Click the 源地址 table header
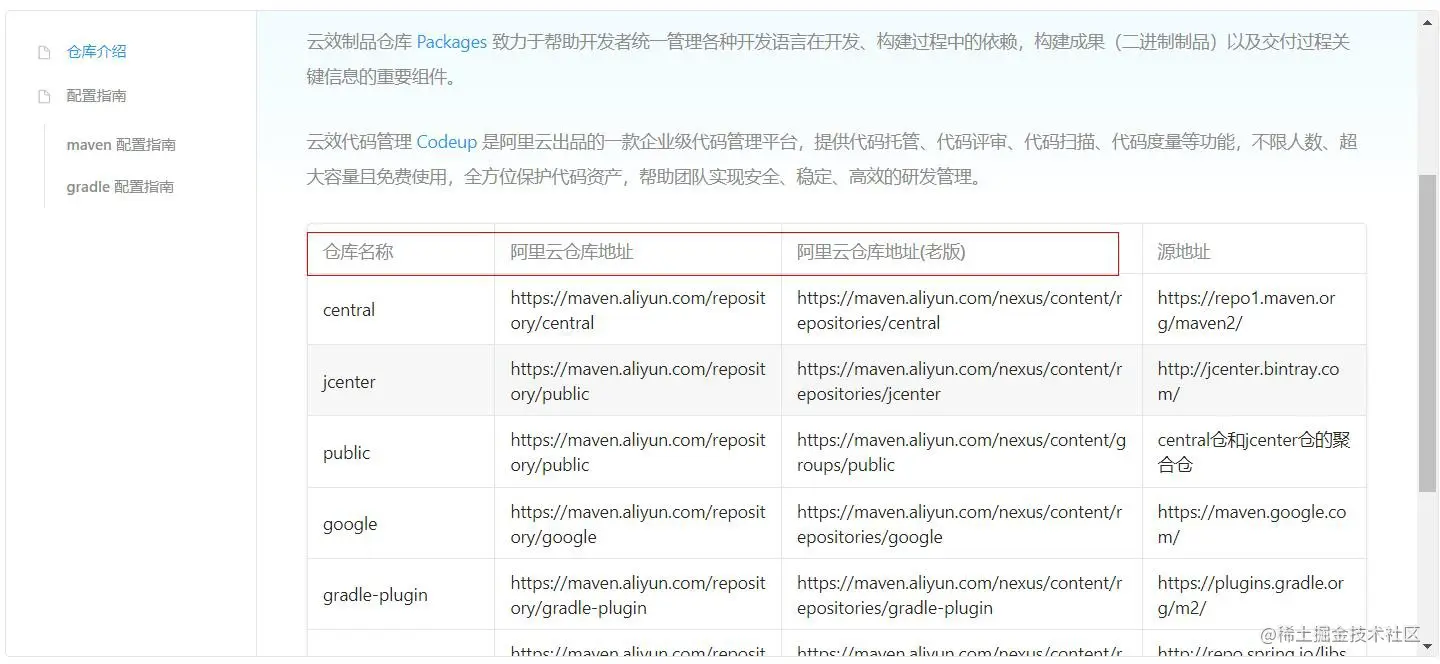 1181,252
